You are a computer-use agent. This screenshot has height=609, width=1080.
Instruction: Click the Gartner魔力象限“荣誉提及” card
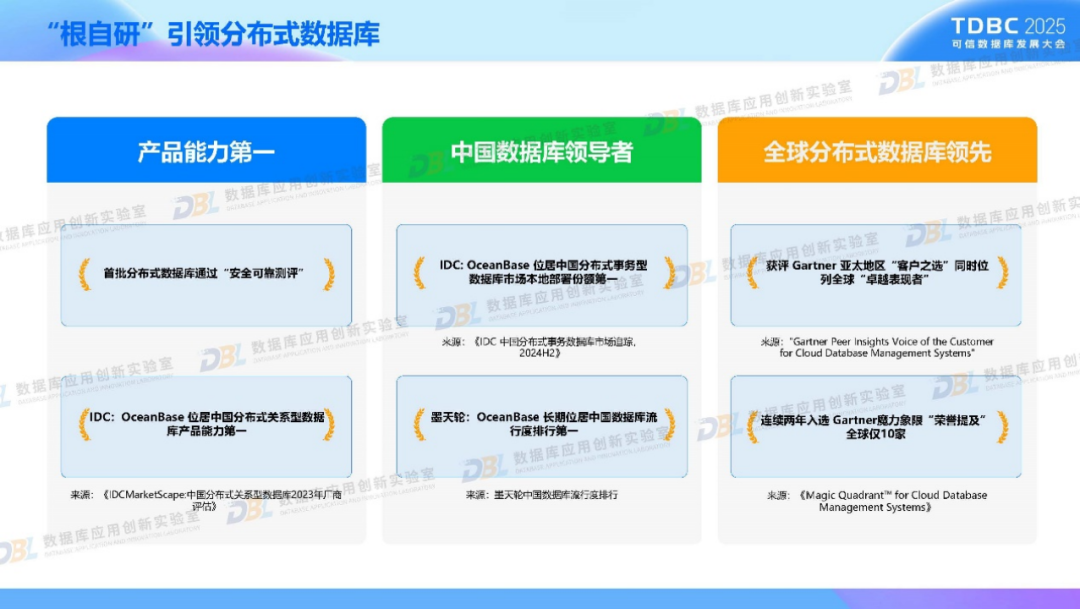pyautogui.click(x=876, y=426)
